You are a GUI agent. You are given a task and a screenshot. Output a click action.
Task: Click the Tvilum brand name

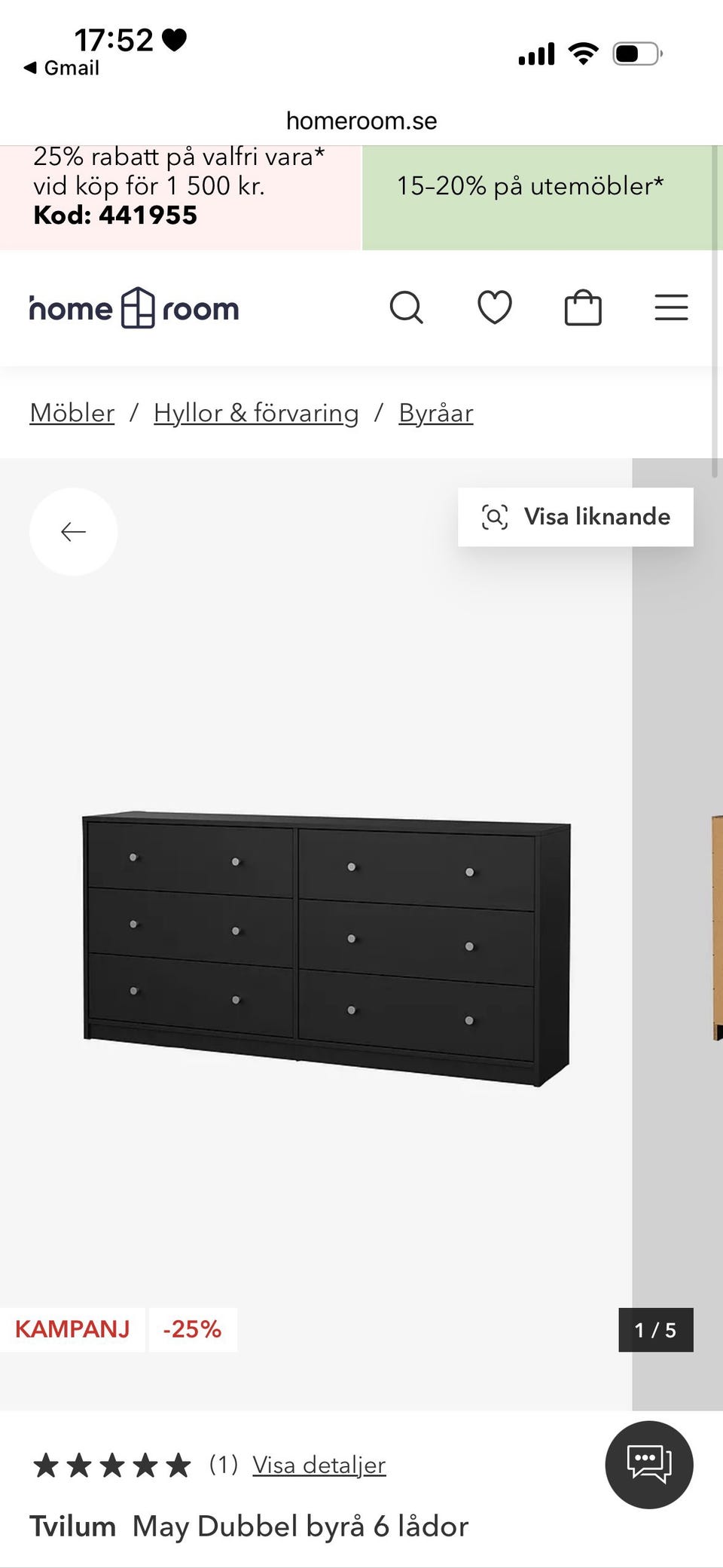[x=73, y=1527]
